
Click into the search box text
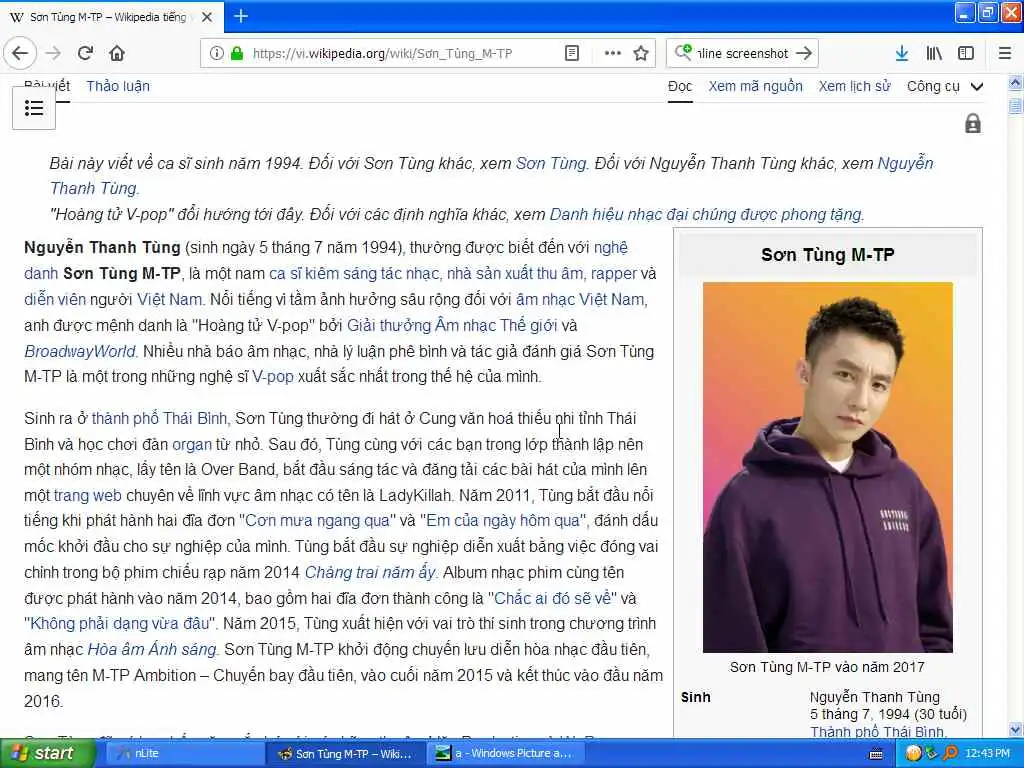click(x=743, y=53)
